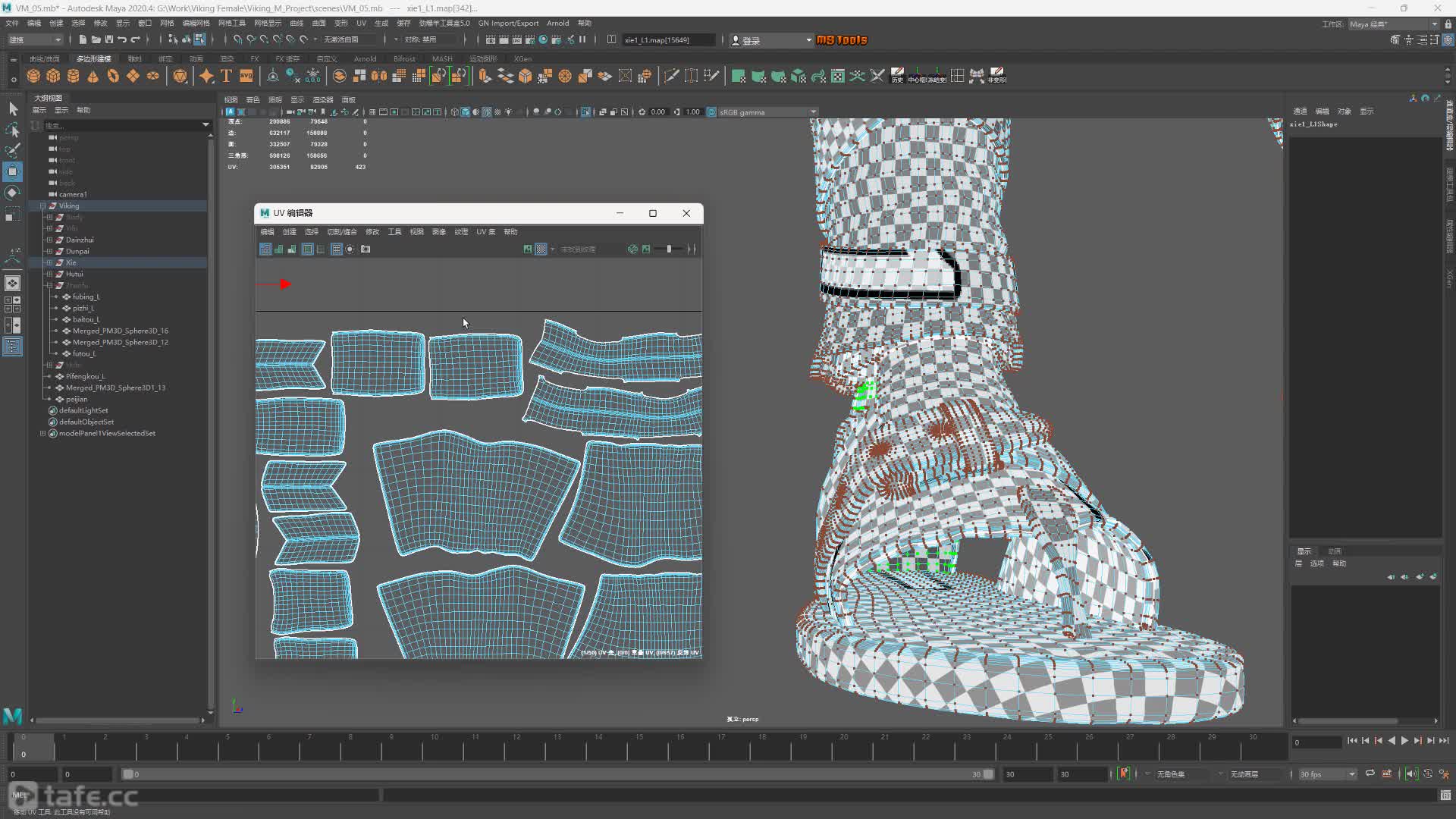Toggle checker map display in UV editor
1456x819 pixels.
coord(541,249)
